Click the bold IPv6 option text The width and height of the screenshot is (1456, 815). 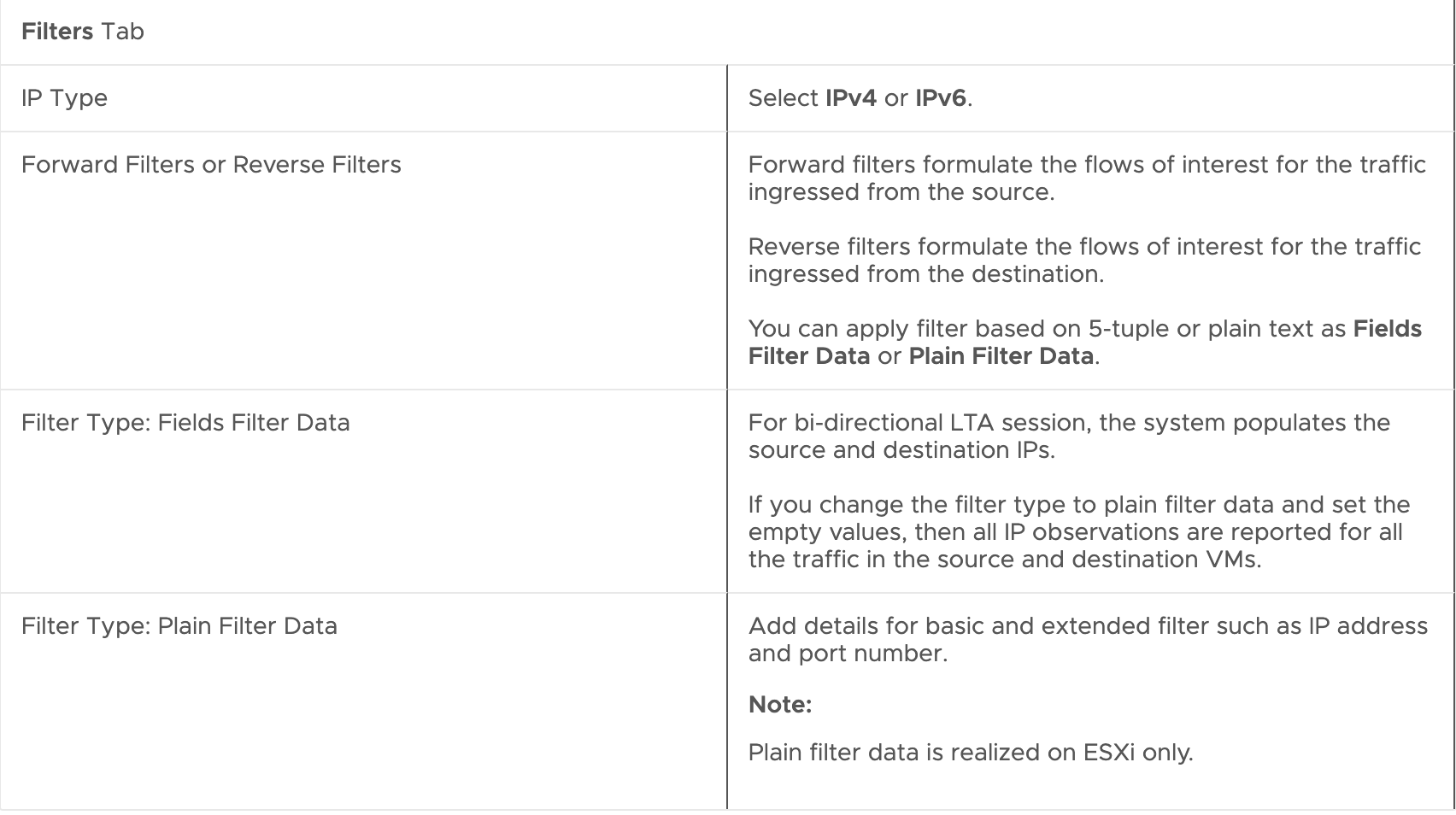pos(940,98)
